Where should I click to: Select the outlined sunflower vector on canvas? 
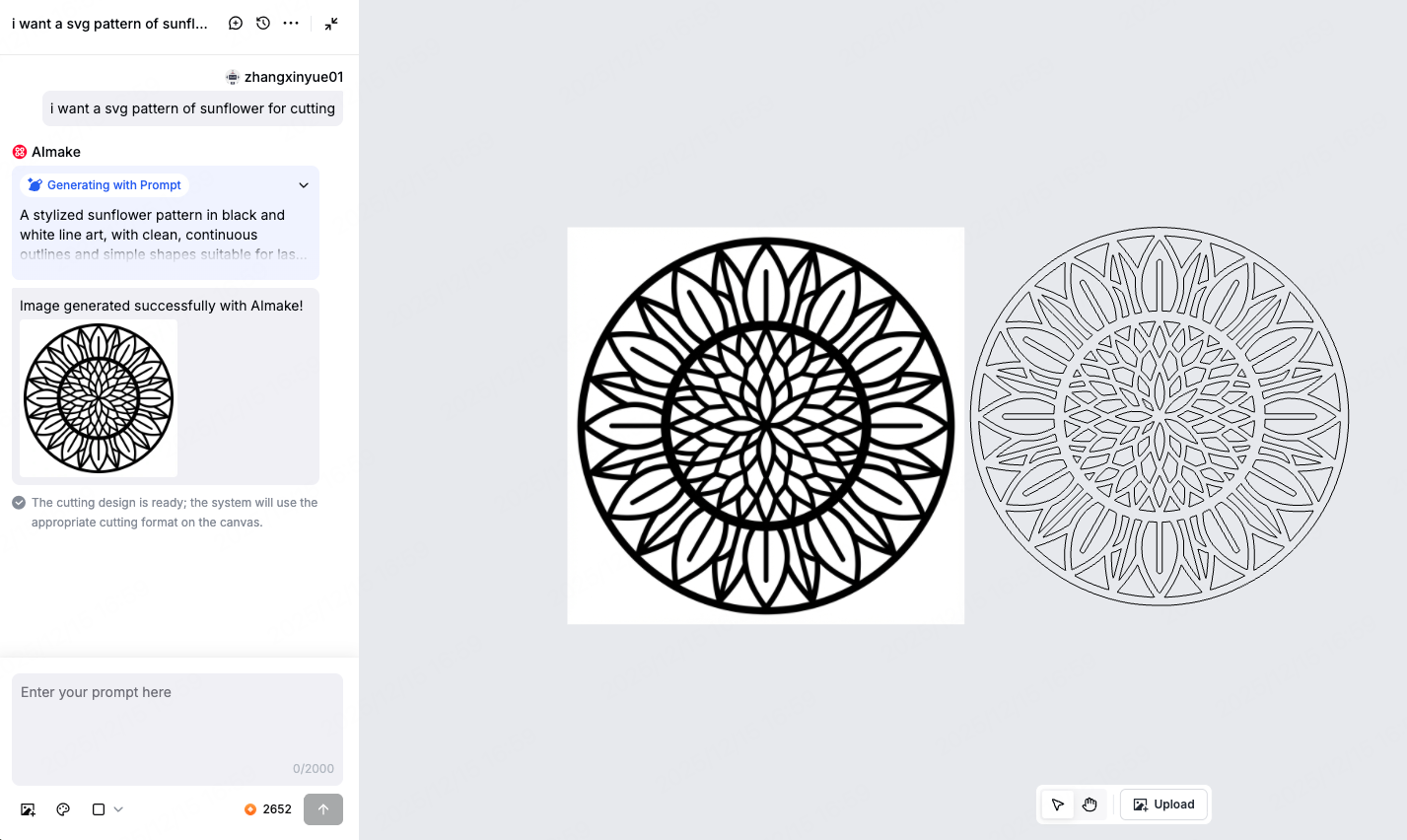click(x=1160, y=416)
